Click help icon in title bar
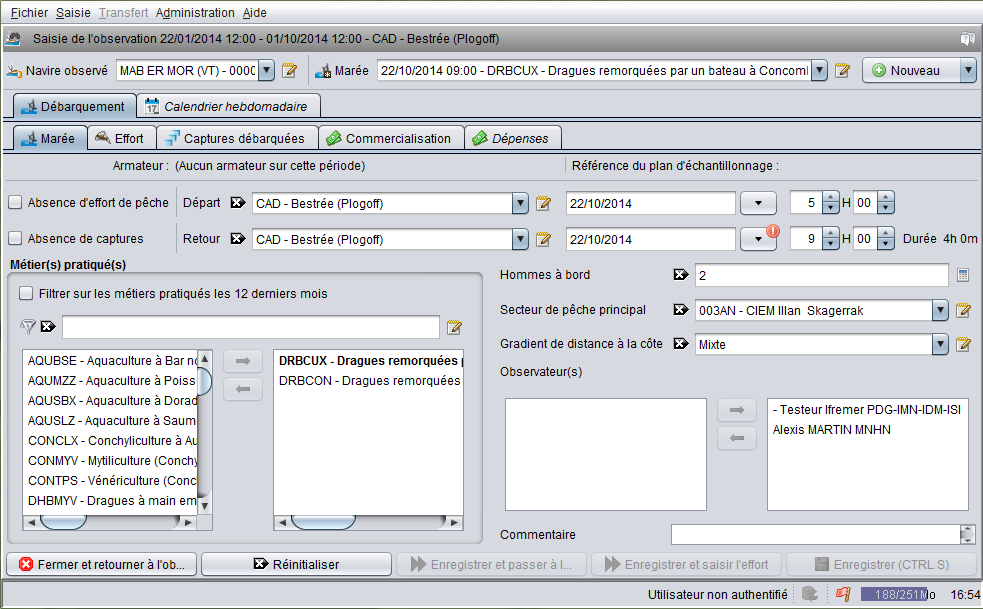This screenshot has height=609, width=983. pos(967,39)
